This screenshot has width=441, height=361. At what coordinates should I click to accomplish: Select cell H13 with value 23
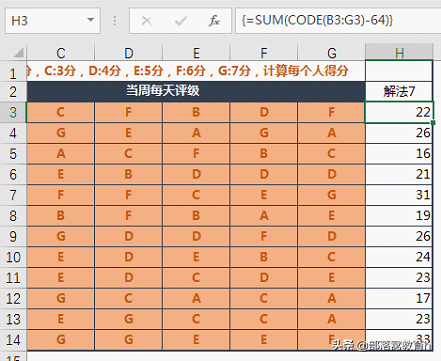click(399, 319)
